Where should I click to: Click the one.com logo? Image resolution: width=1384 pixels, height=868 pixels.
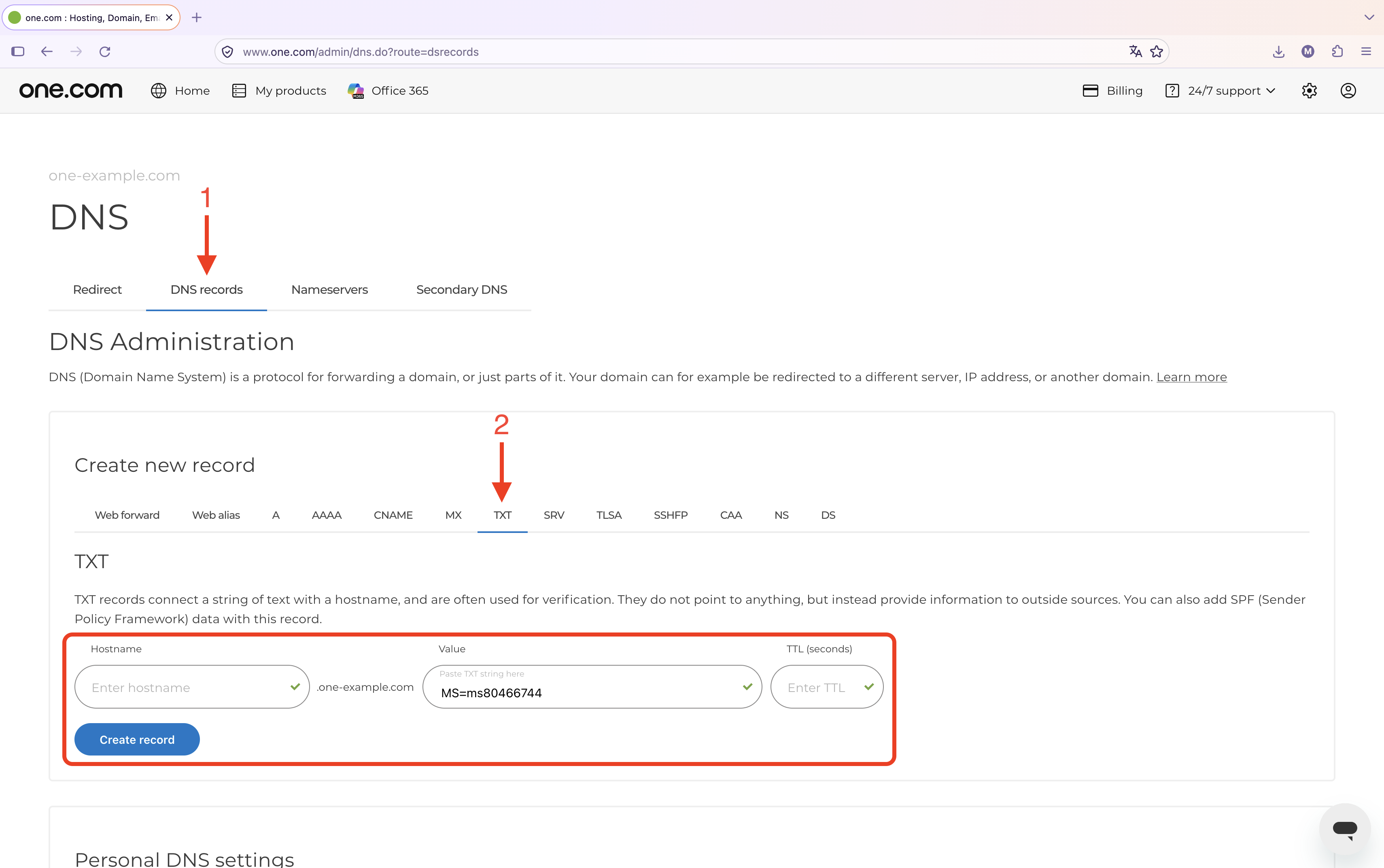[70, 91]
